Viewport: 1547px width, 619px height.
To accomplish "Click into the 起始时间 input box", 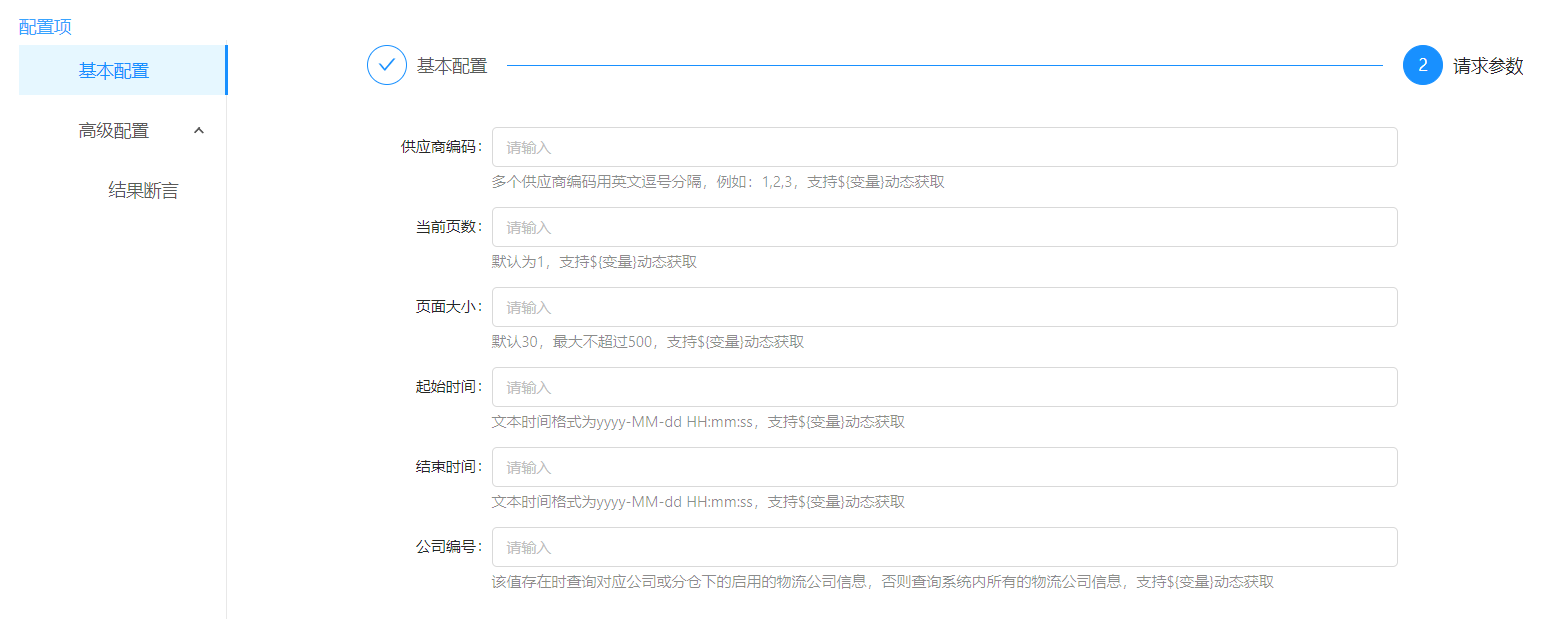I will pos(944,387).
